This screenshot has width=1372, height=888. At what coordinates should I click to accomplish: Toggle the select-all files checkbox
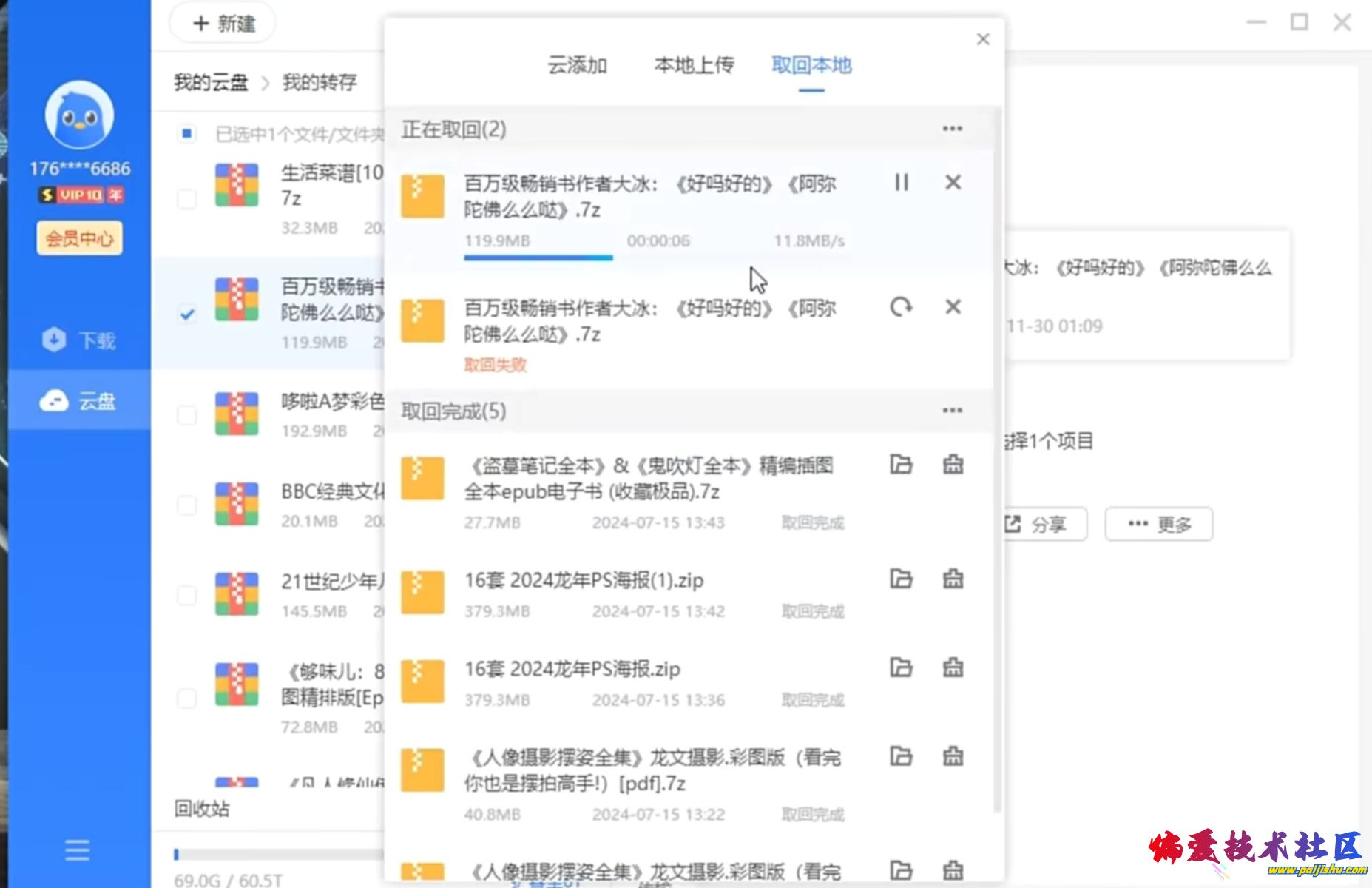click(187, 134)
